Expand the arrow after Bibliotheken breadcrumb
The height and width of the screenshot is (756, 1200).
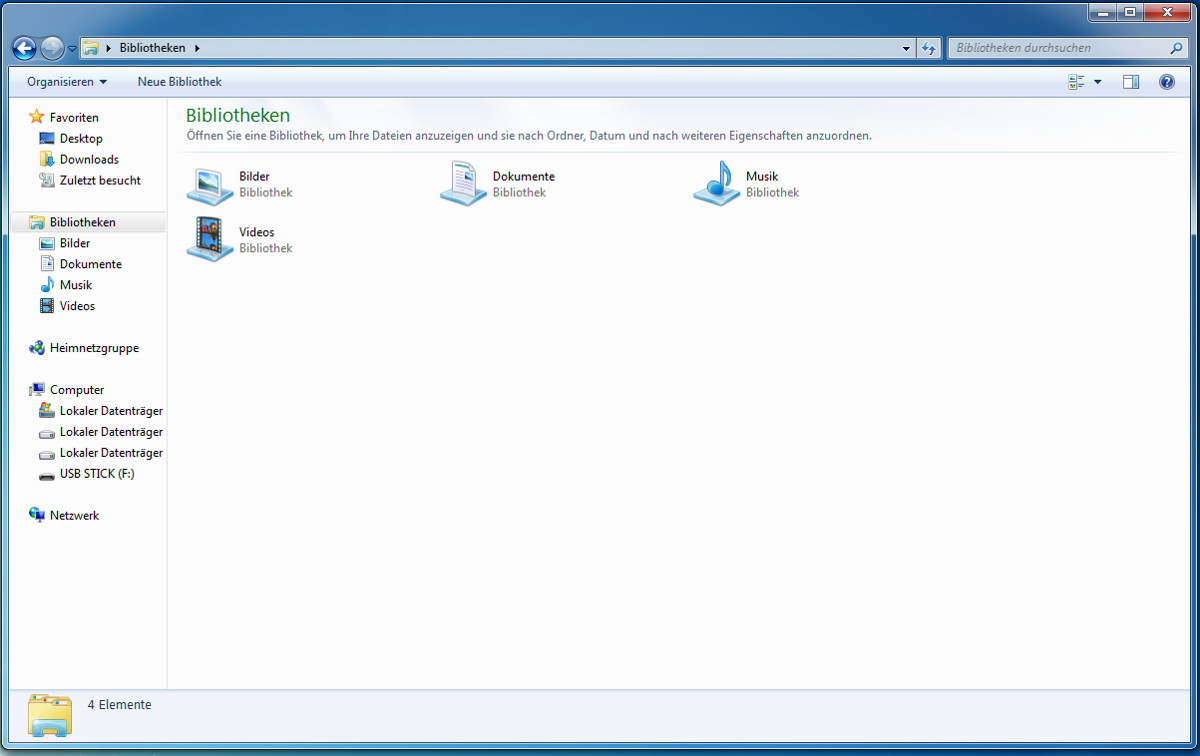click(197, 48)
